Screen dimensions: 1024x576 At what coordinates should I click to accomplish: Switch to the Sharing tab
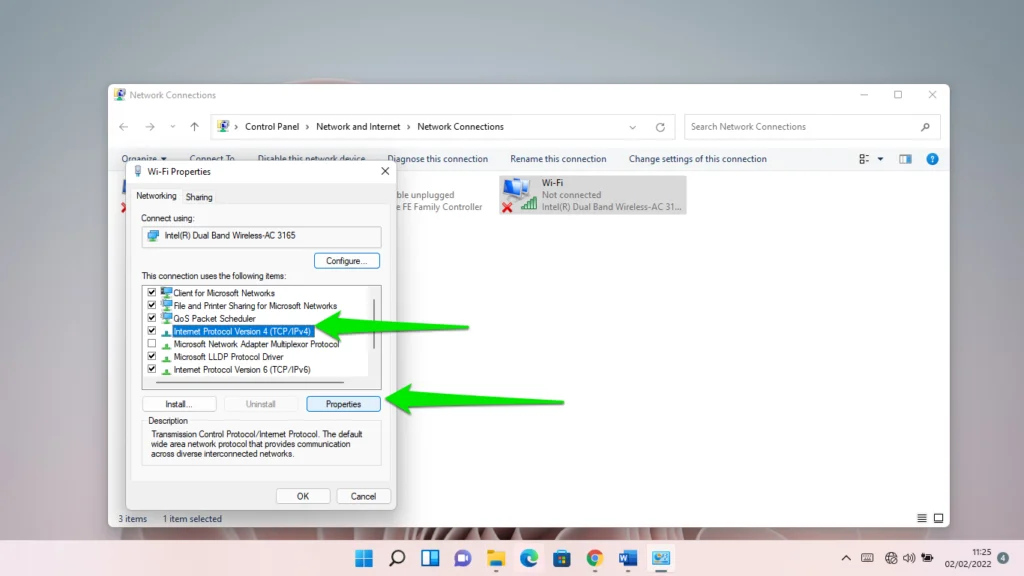(199, 197)
